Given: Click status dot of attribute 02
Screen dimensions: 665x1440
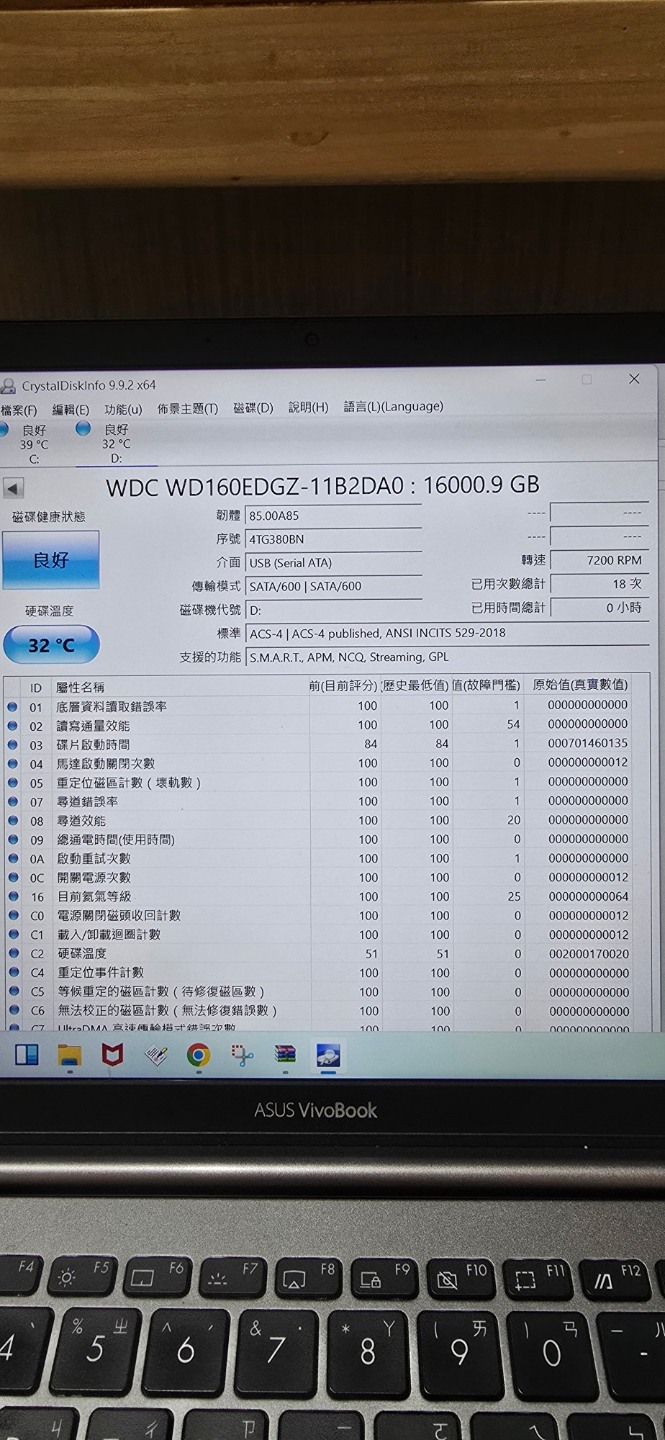Looking at the screenshot, I should [x=13, y=725].
